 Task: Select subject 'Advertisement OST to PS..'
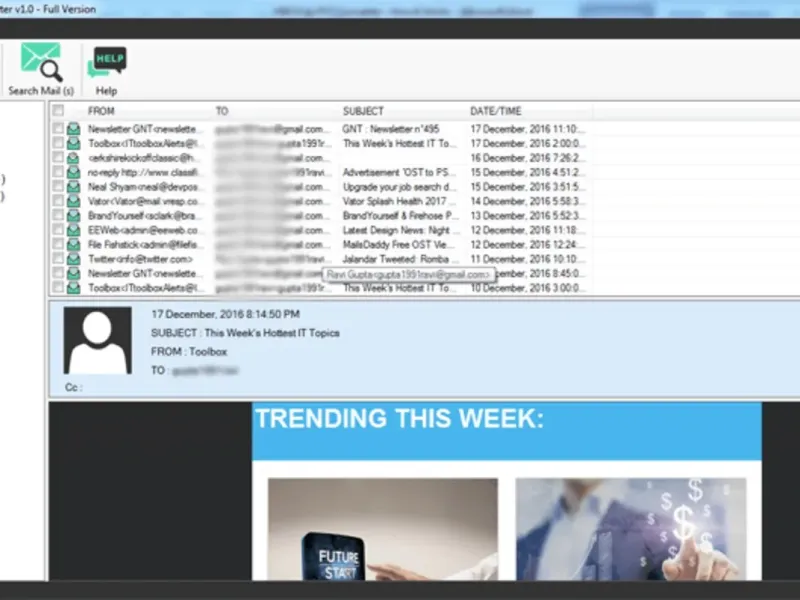[398, 172]
